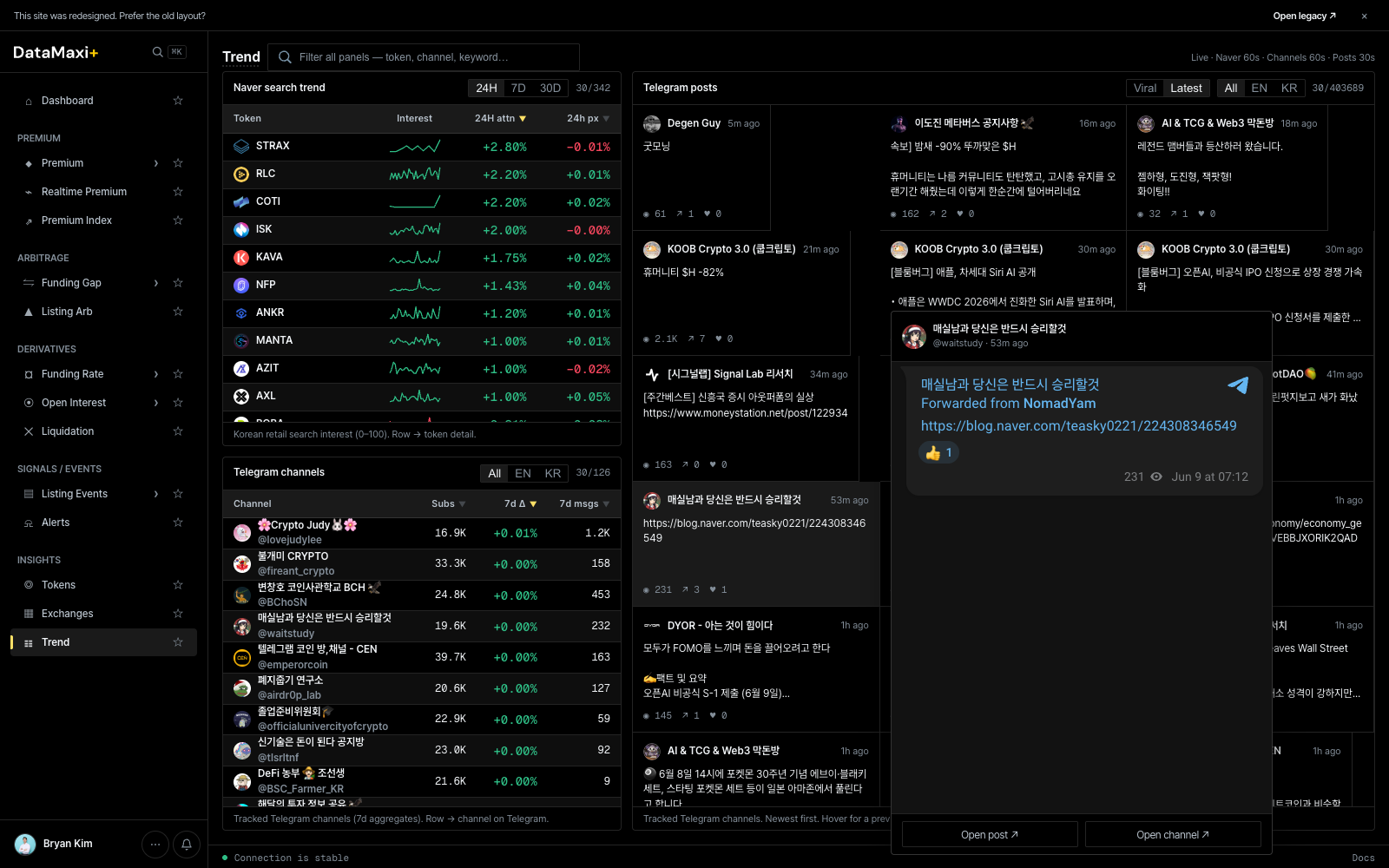Focus the Filter all panels search field
The height and width of the screenshot is (868, 1389).
(x=424, y=57)
